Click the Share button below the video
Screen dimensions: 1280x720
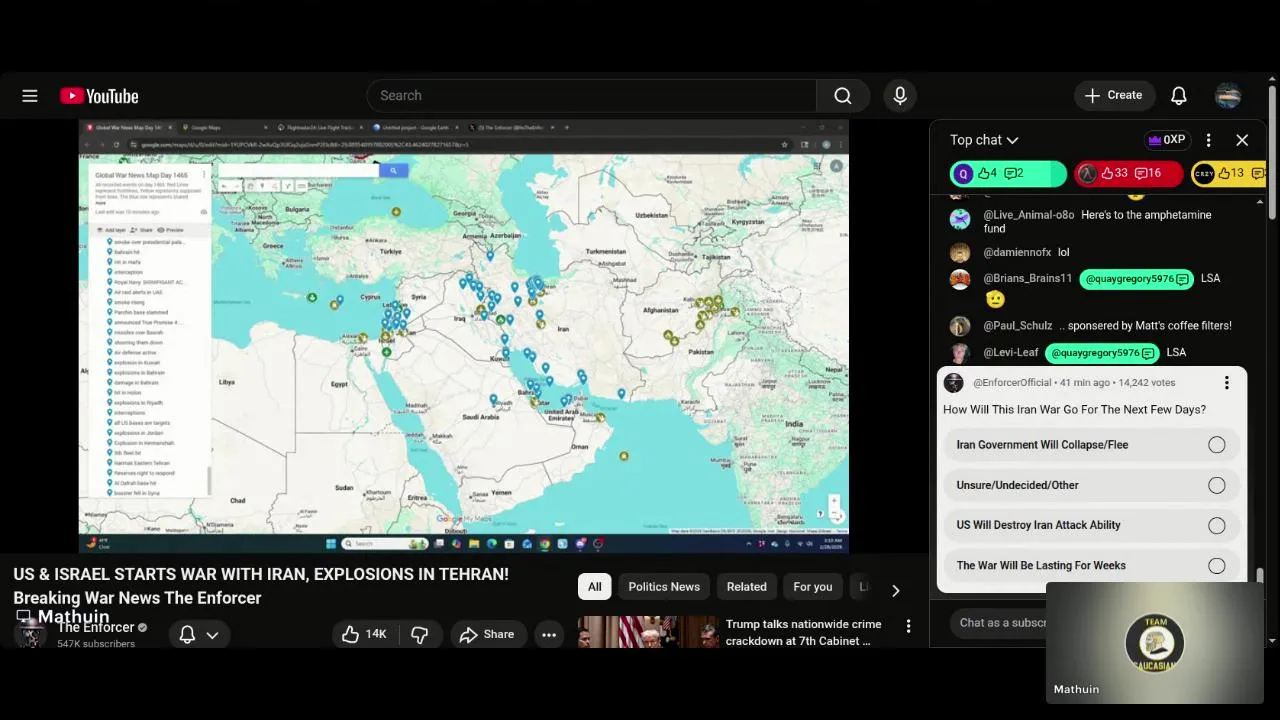[487, 634]
